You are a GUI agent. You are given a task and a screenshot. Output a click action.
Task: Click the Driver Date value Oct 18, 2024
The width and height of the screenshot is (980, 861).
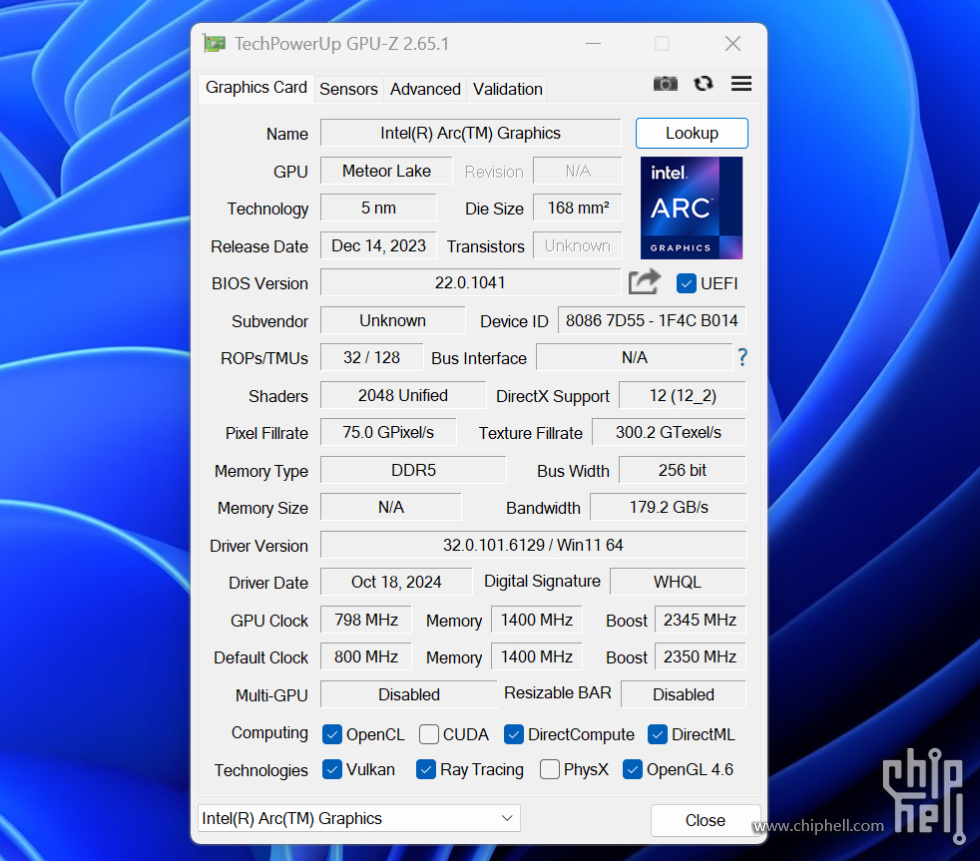[396, 582]
